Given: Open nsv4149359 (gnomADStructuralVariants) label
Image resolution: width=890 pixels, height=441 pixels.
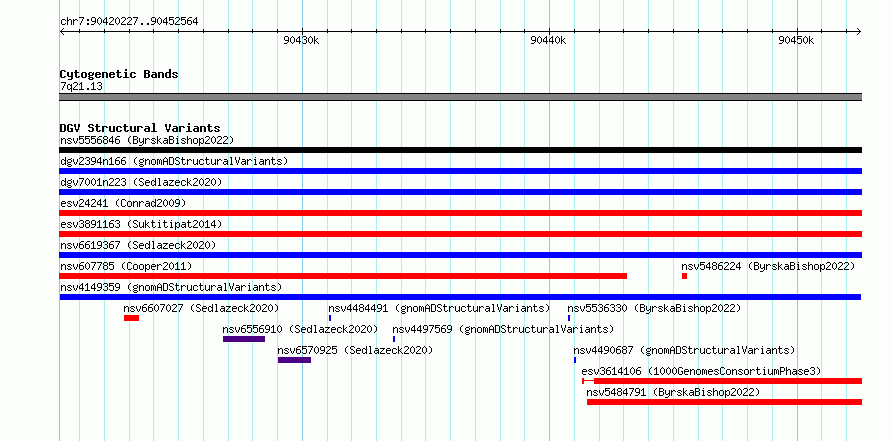Looking at the screenshot, I should coord(171,287).
